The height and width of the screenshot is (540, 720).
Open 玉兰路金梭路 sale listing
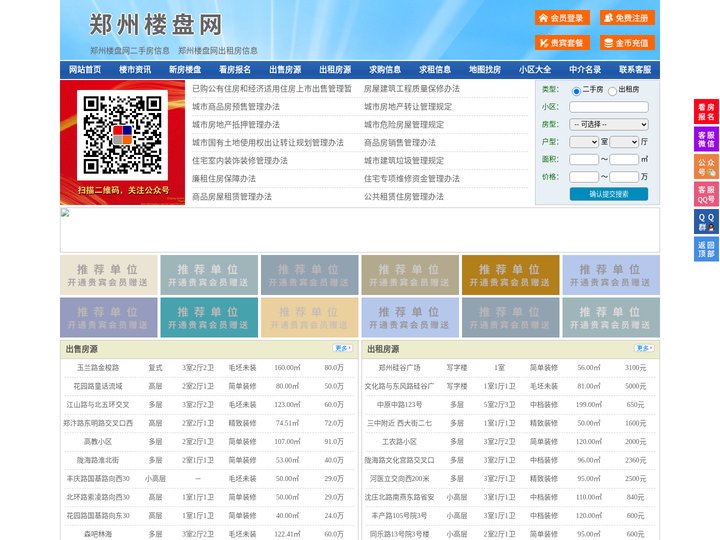(x=98, y=368)
